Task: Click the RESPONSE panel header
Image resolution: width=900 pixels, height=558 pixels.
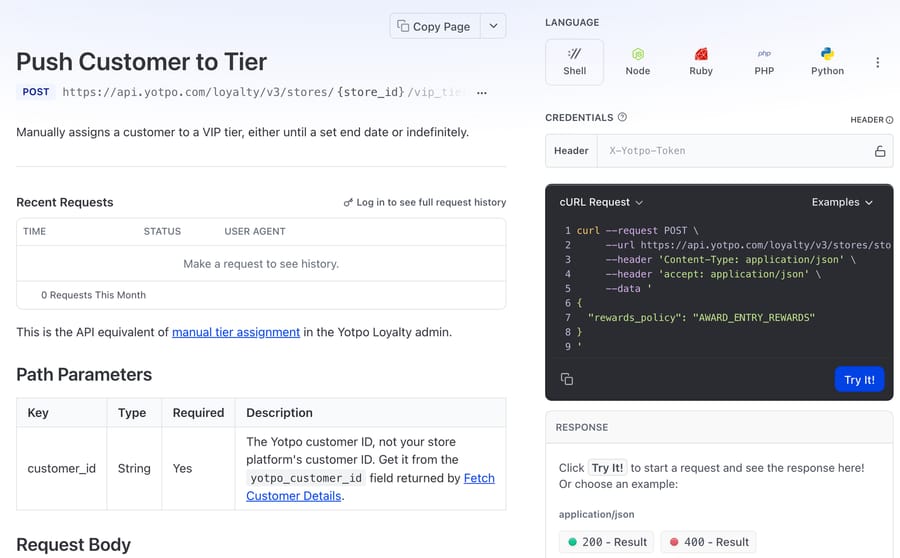Action: pyautogui.click(x=719, y=427)
